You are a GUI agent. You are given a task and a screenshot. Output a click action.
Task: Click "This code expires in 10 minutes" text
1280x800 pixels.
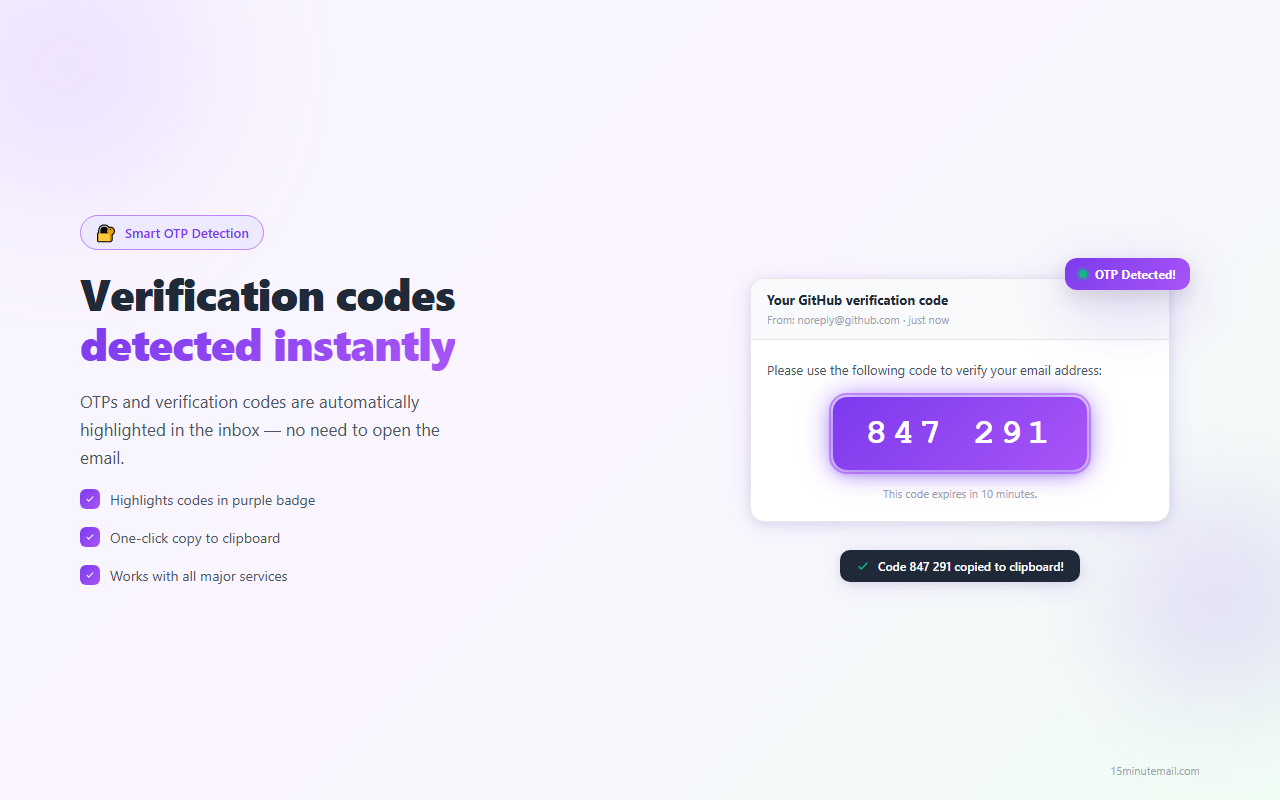coord(959,494)
